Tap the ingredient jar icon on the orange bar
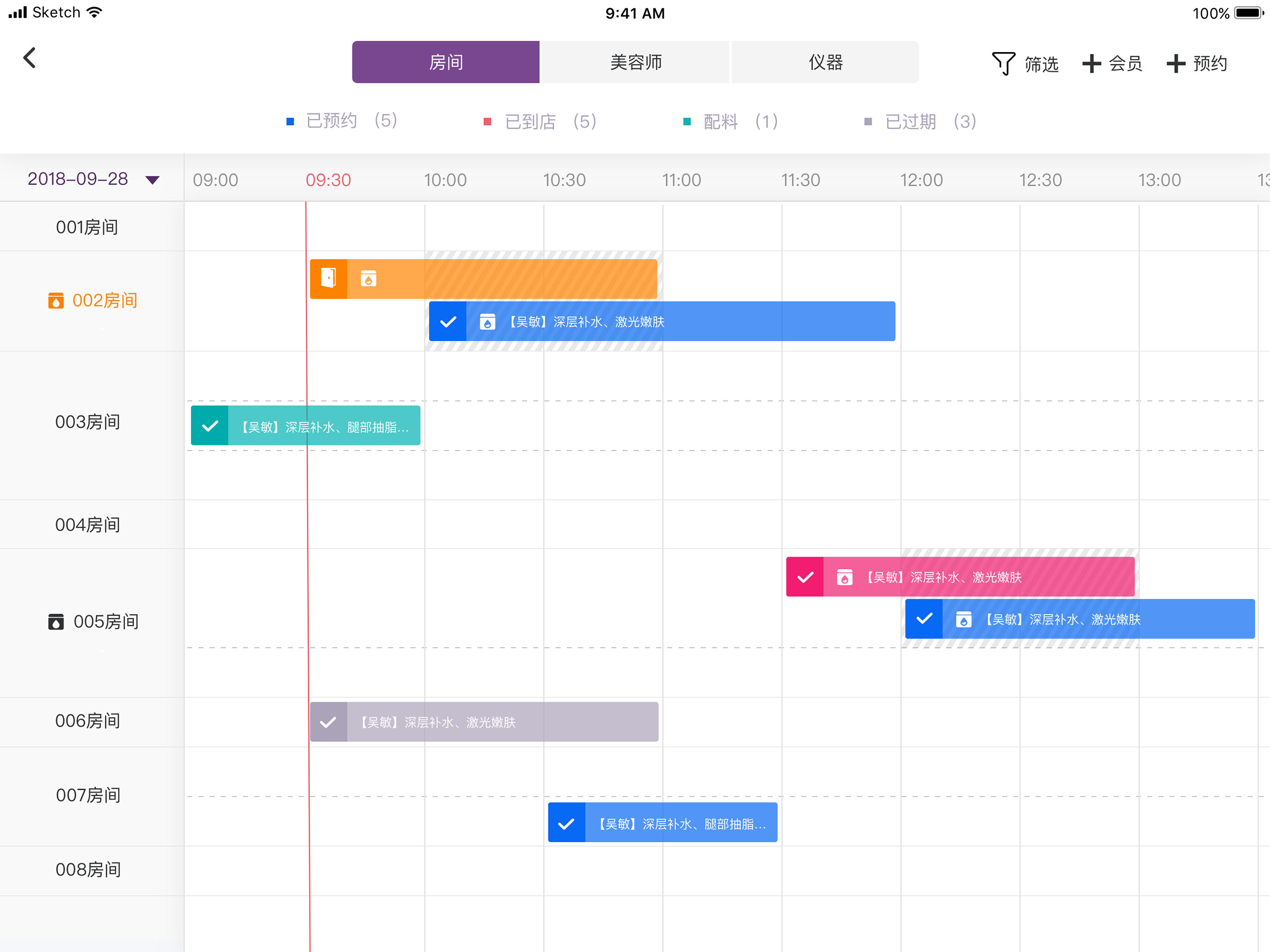Viewport: 1270px width, 952px height. click(368, 278)
